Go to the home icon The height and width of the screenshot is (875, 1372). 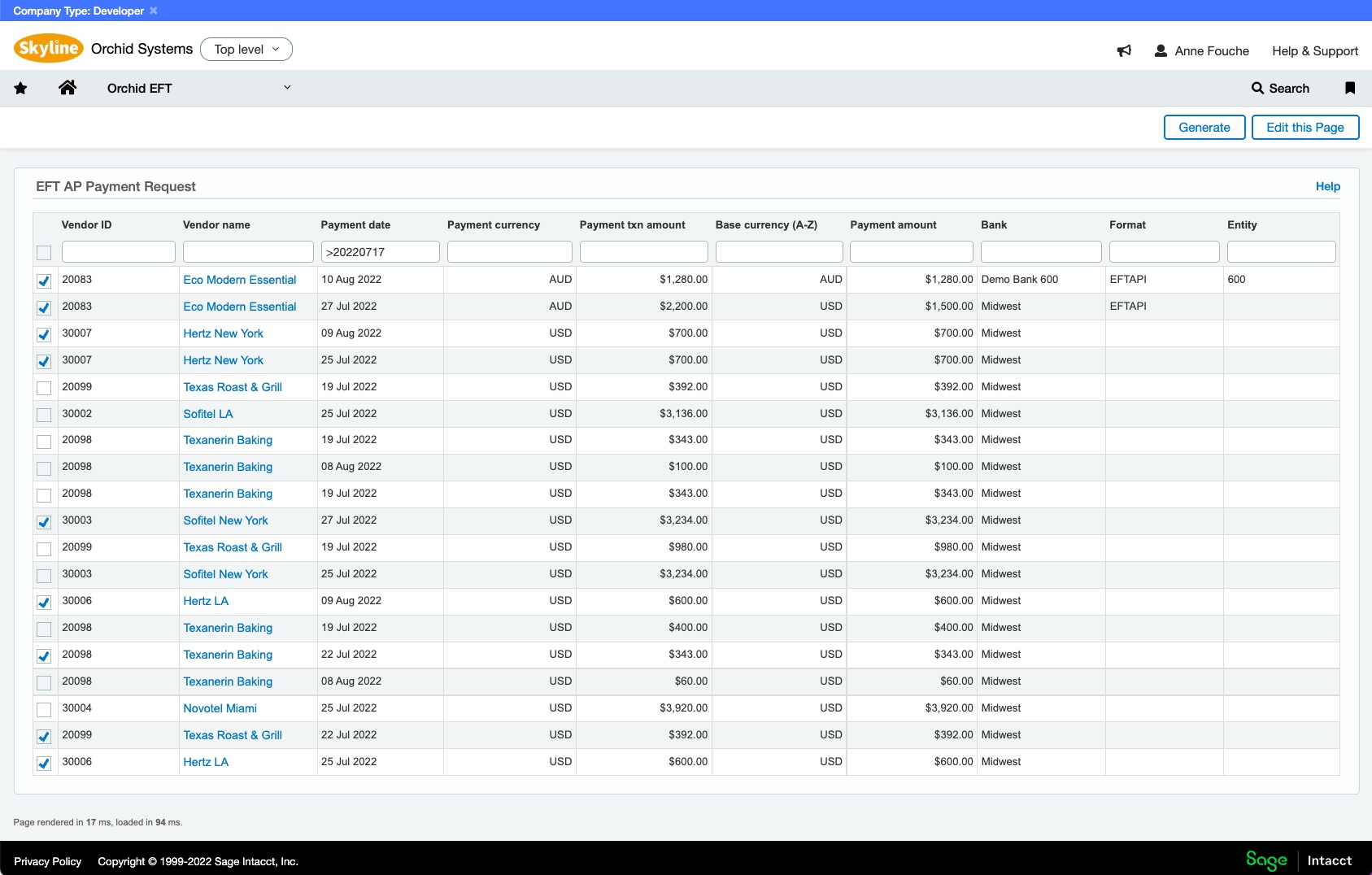pos(68,88)
